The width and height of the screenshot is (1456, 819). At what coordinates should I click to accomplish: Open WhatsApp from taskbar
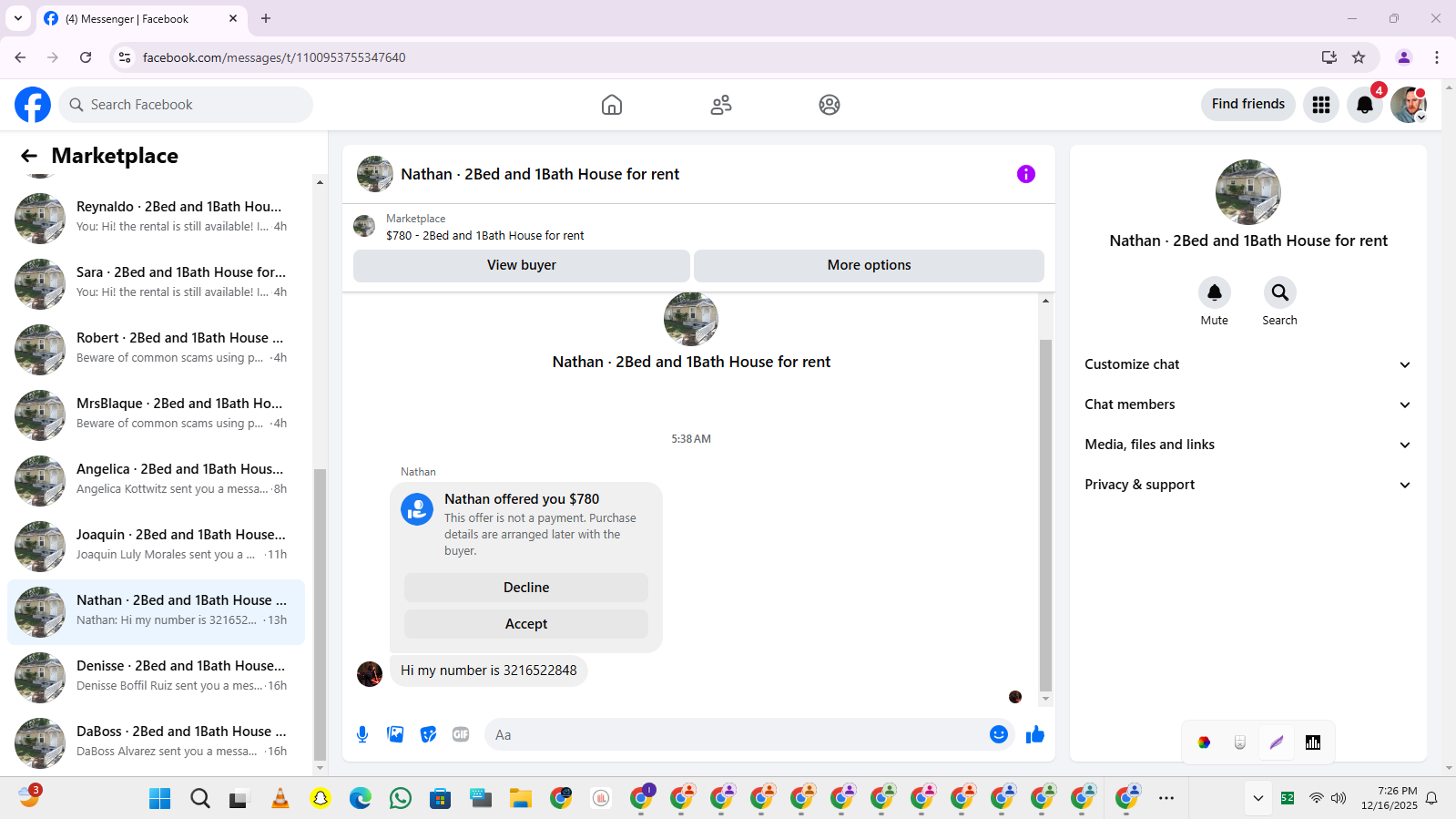pos(401,799)
